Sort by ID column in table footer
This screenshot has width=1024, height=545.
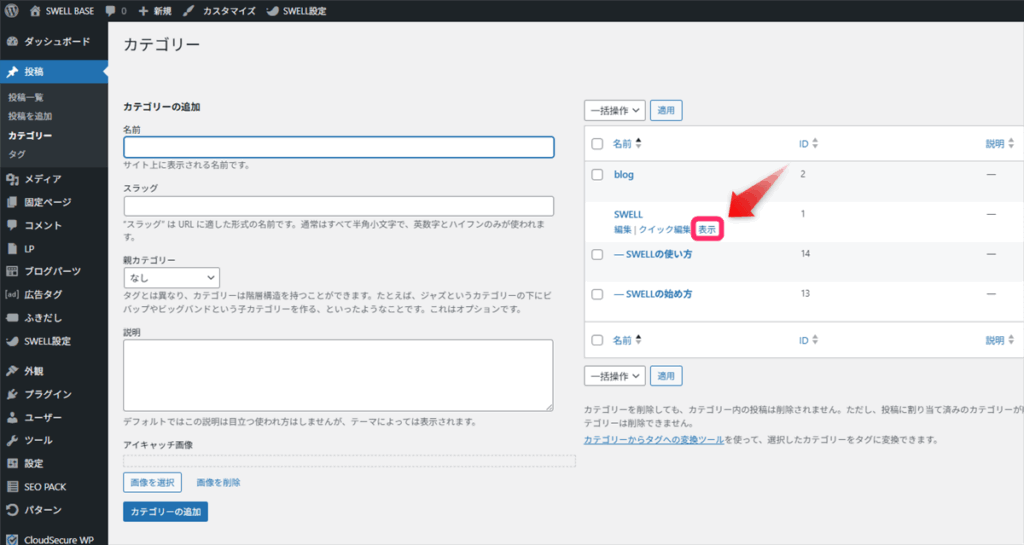pos(808,340)
